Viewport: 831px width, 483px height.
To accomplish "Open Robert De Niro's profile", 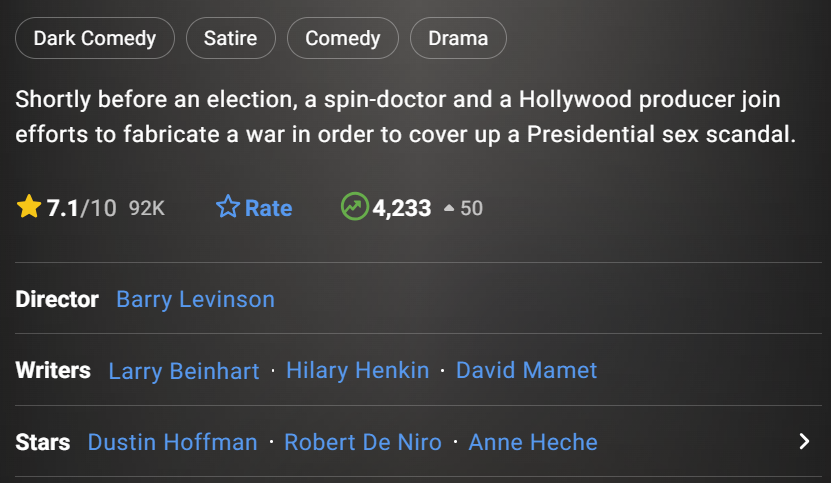I will (363, 442).
